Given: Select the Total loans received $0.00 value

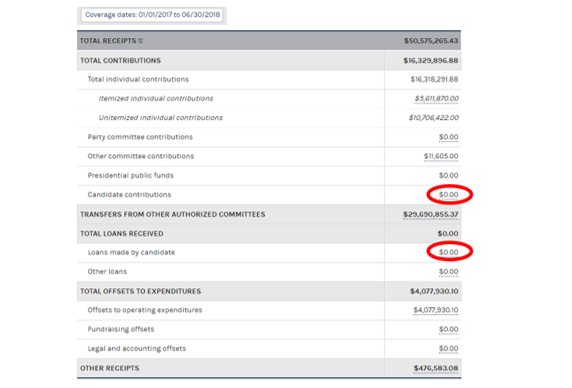Looking at the screenshot, I should point(448,234).
